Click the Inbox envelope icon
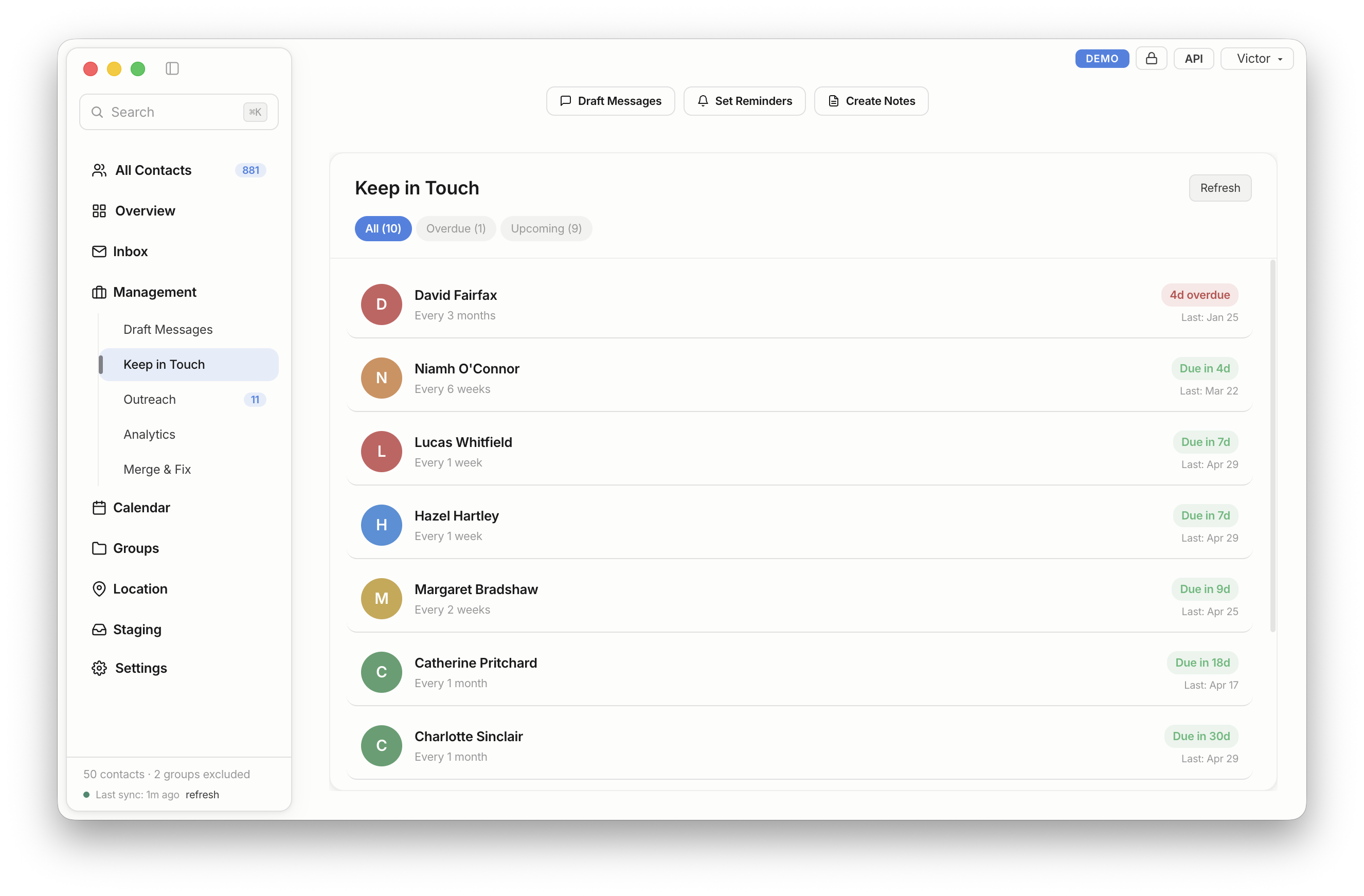This screenshot has height=896, width=1364. pos(99,252)
